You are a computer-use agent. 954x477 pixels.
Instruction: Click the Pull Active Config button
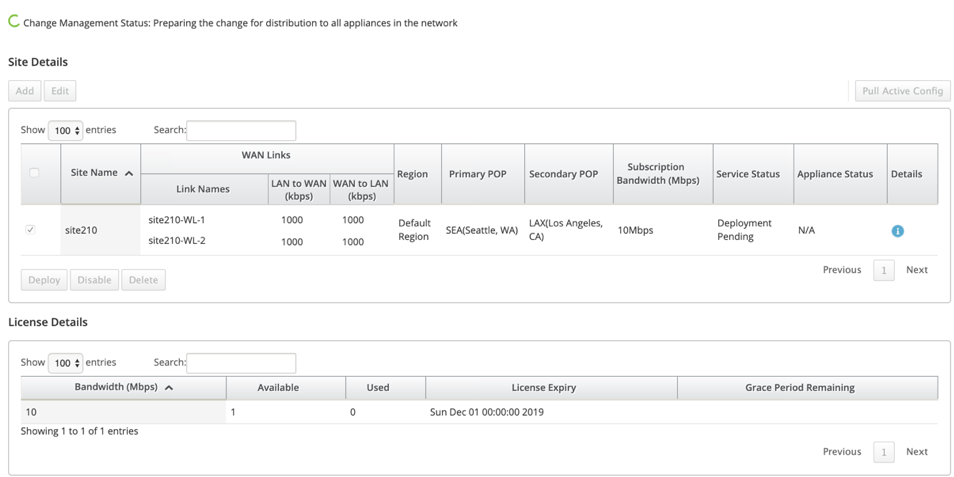(x=902, y=91)
